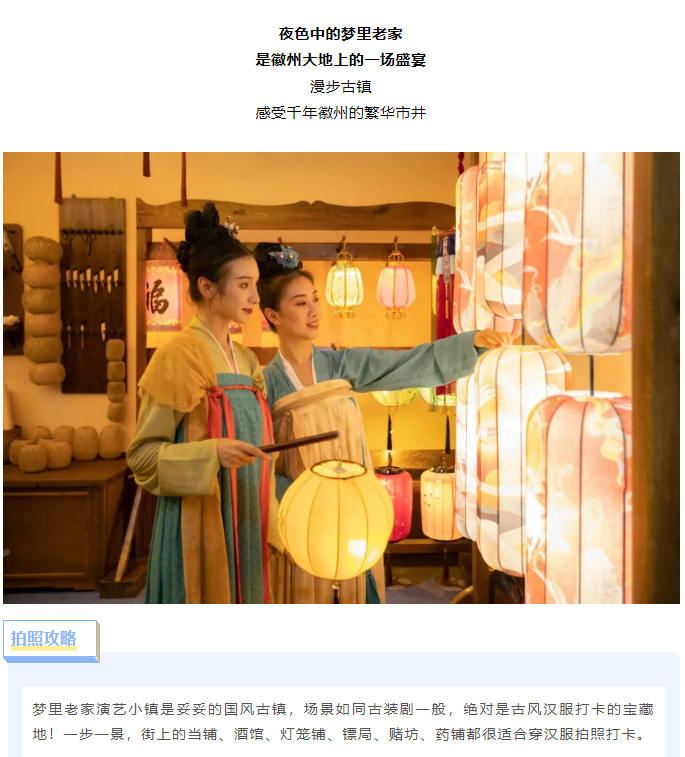The height and width of the screenshot is (757, 685).
Task: Click the pink hanging lantern in the photo
Action: pyautogui.click(x=396, y=287)
